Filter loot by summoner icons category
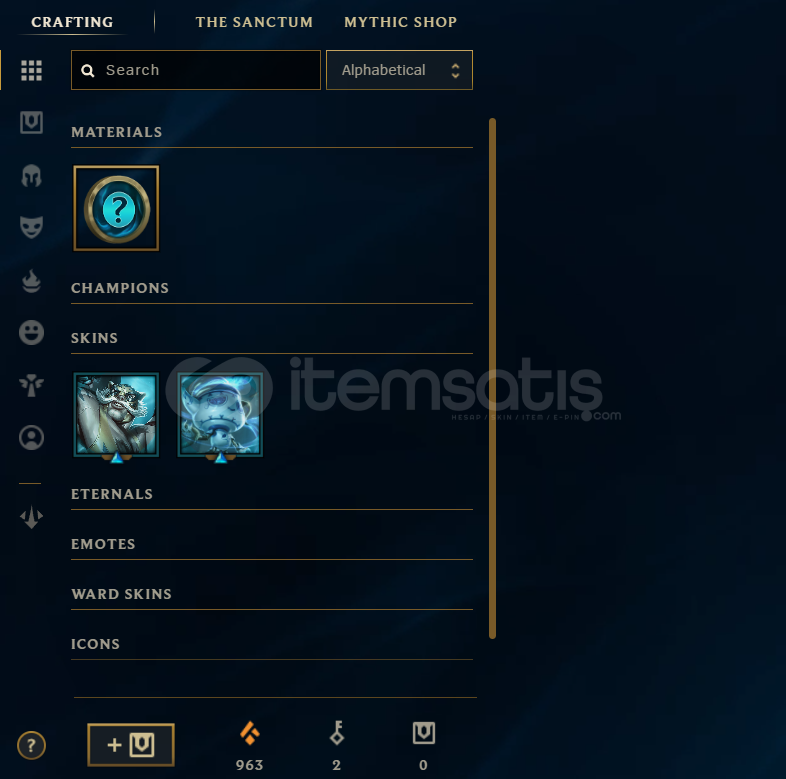786x779 pixels. 31,438
